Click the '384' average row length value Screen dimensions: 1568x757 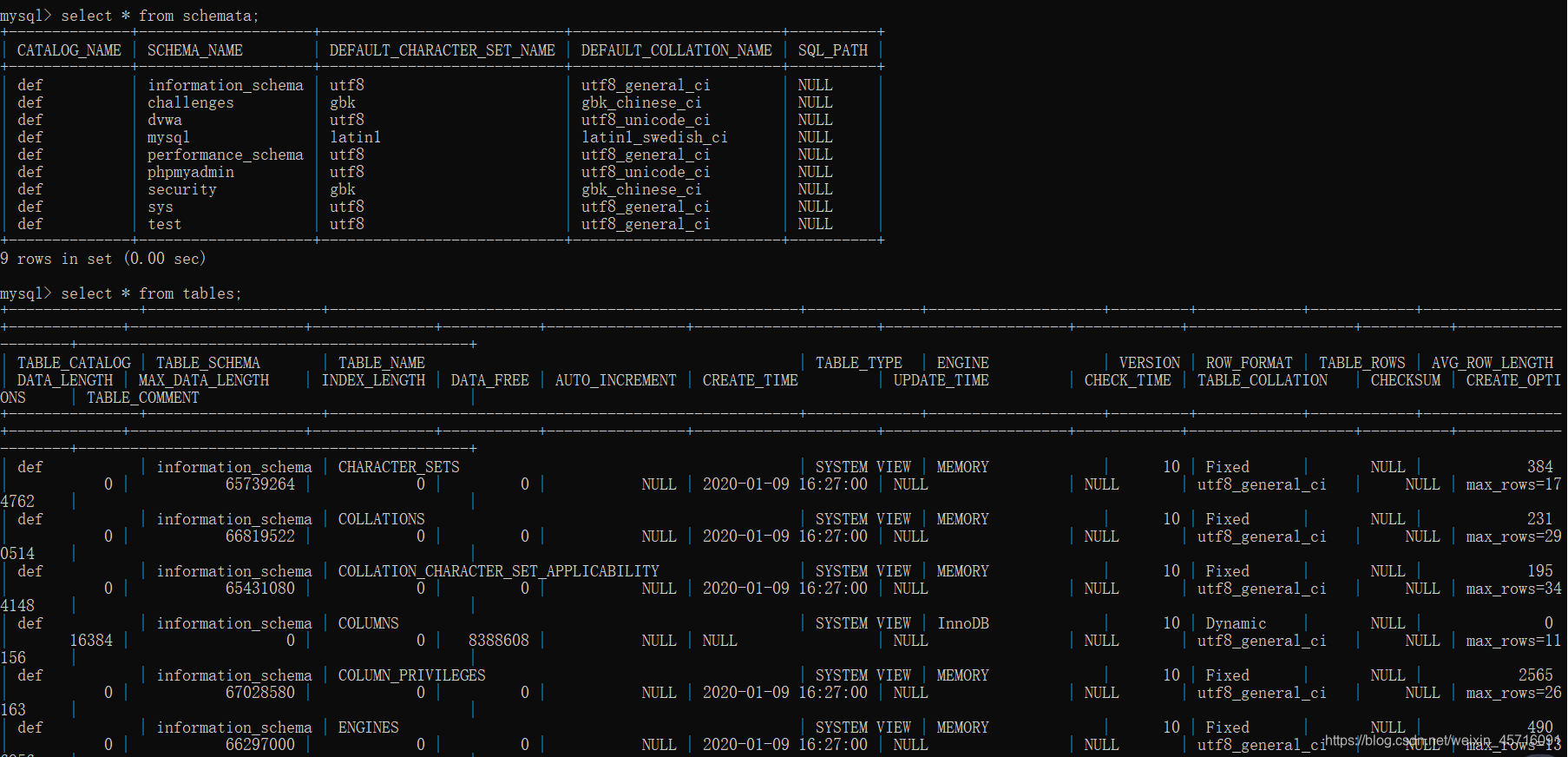coord(1540,467)
